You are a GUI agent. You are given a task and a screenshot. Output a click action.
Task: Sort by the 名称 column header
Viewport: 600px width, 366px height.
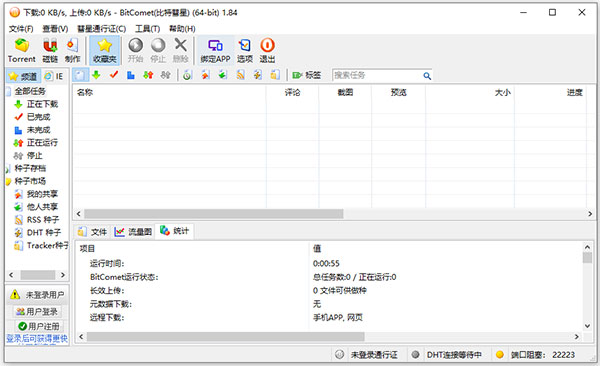(170, 92)
